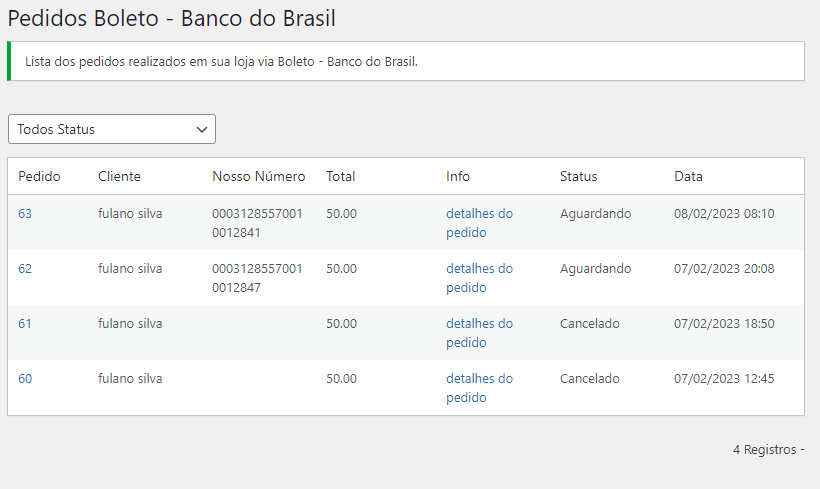Open the Todos Status dropdown

click(112, 129)
